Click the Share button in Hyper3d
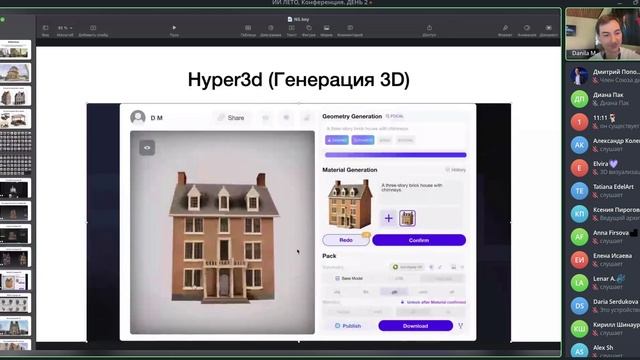 [231, 118]
